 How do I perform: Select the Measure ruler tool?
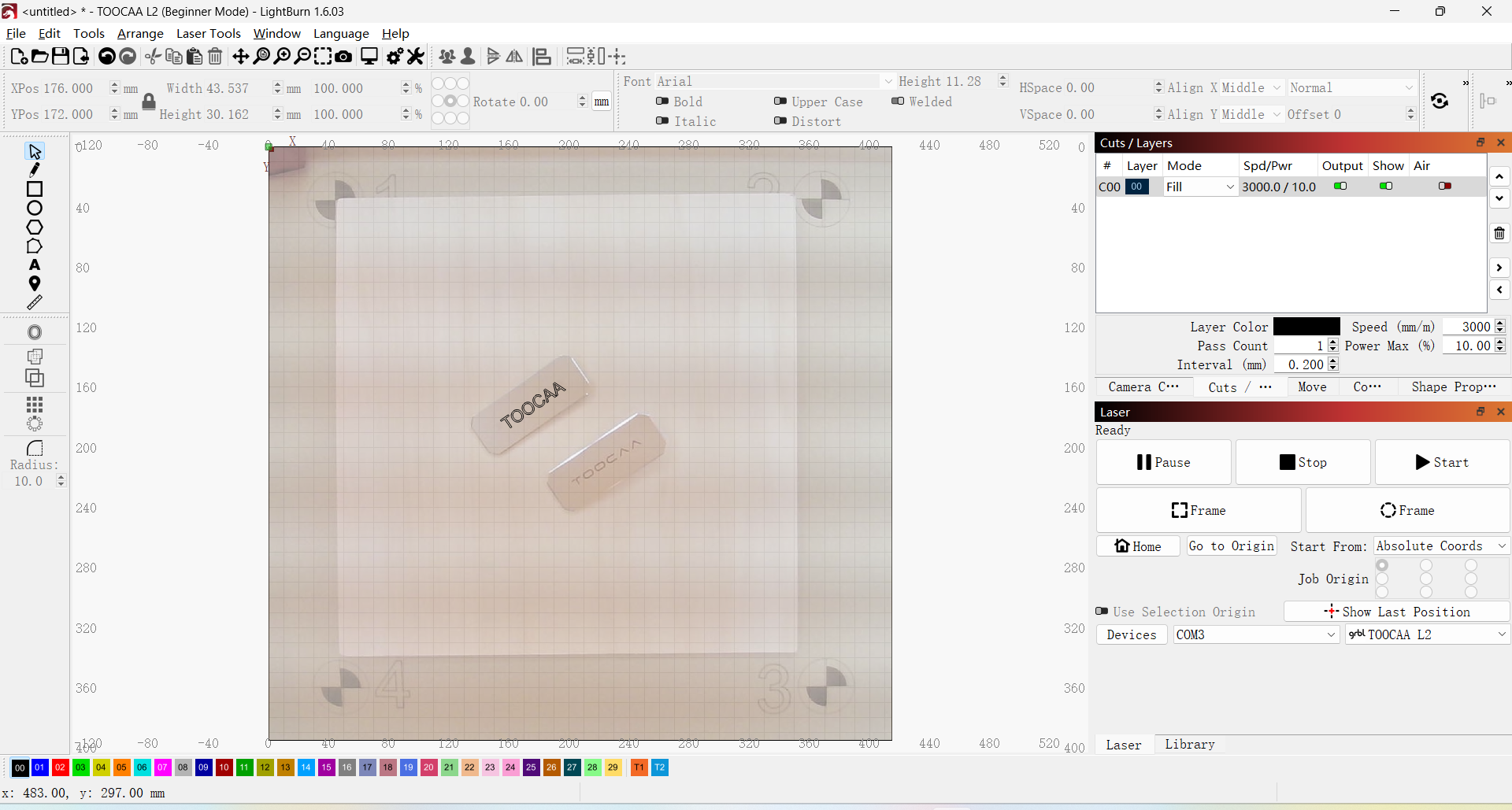pyautogui.click(x=35, y=303)
